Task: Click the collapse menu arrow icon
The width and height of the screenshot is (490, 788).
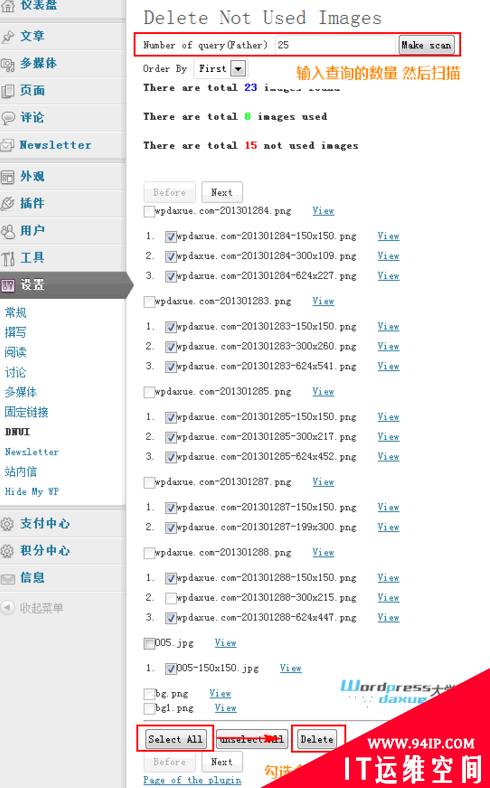Action: (x=7, y=608)
